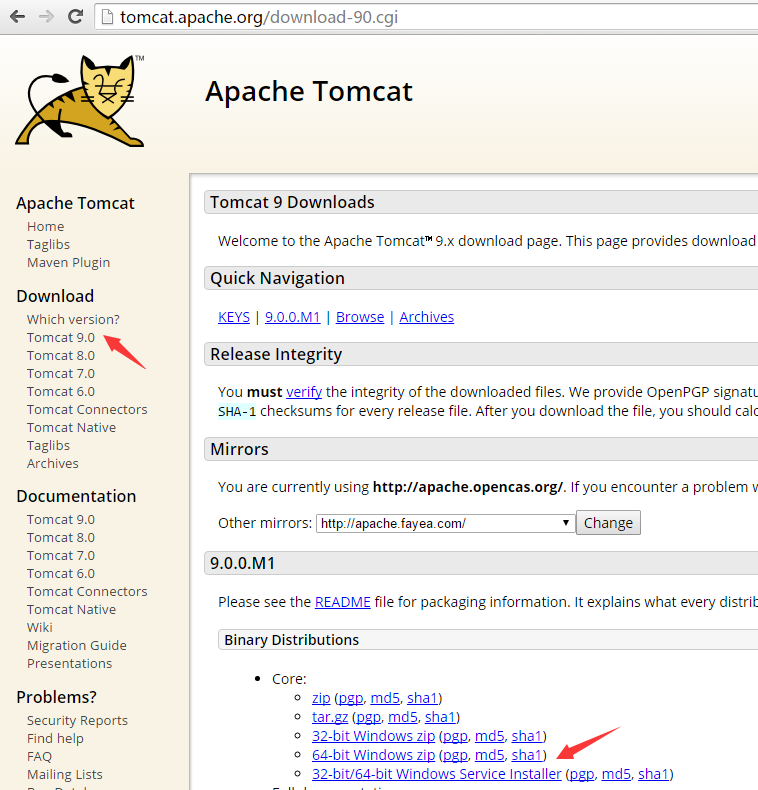The image size is (758, 790).
Task: Download 32-bit/64-bit Windows Service Installer
Action: pyautogui.click(x=436, y=774)
